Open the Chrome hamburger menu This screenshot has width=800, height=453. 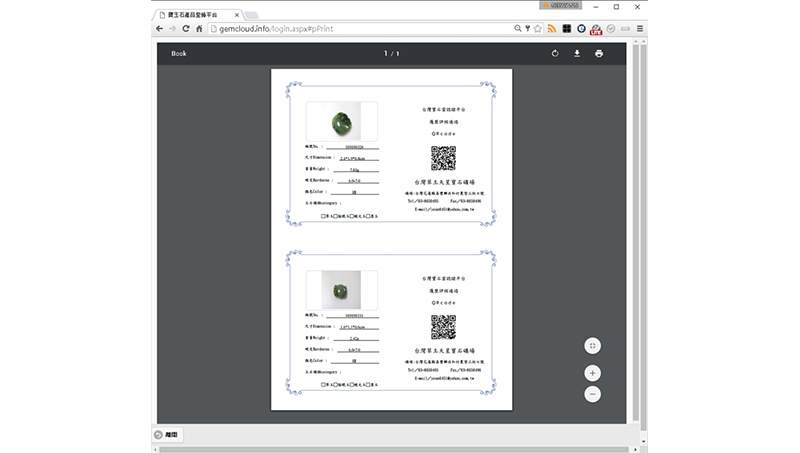point(640,29)
